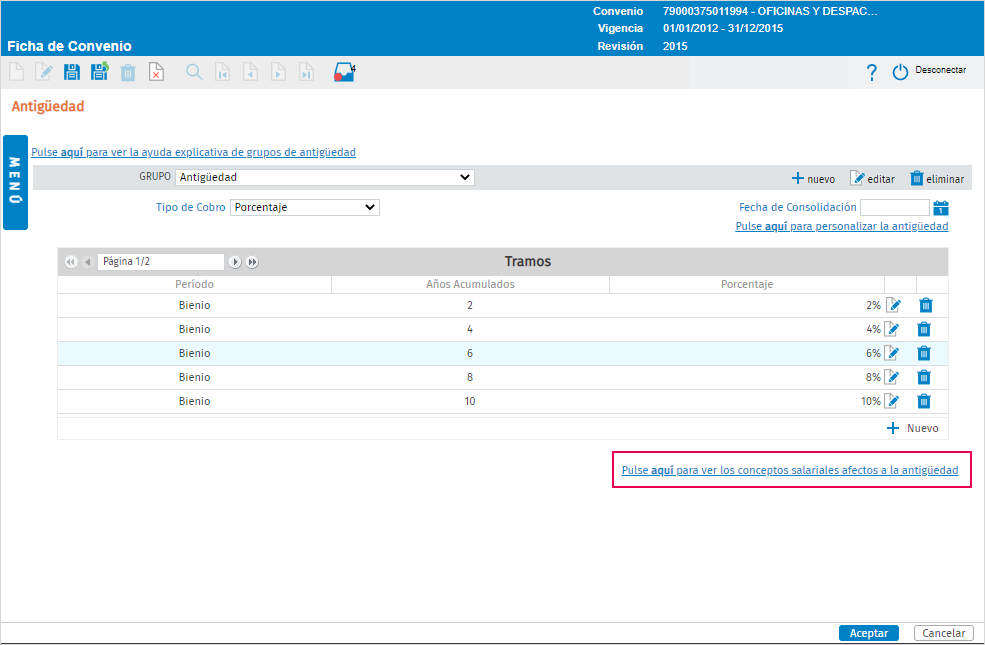Open the personalizar la antigüedad link

coord(842,226)
